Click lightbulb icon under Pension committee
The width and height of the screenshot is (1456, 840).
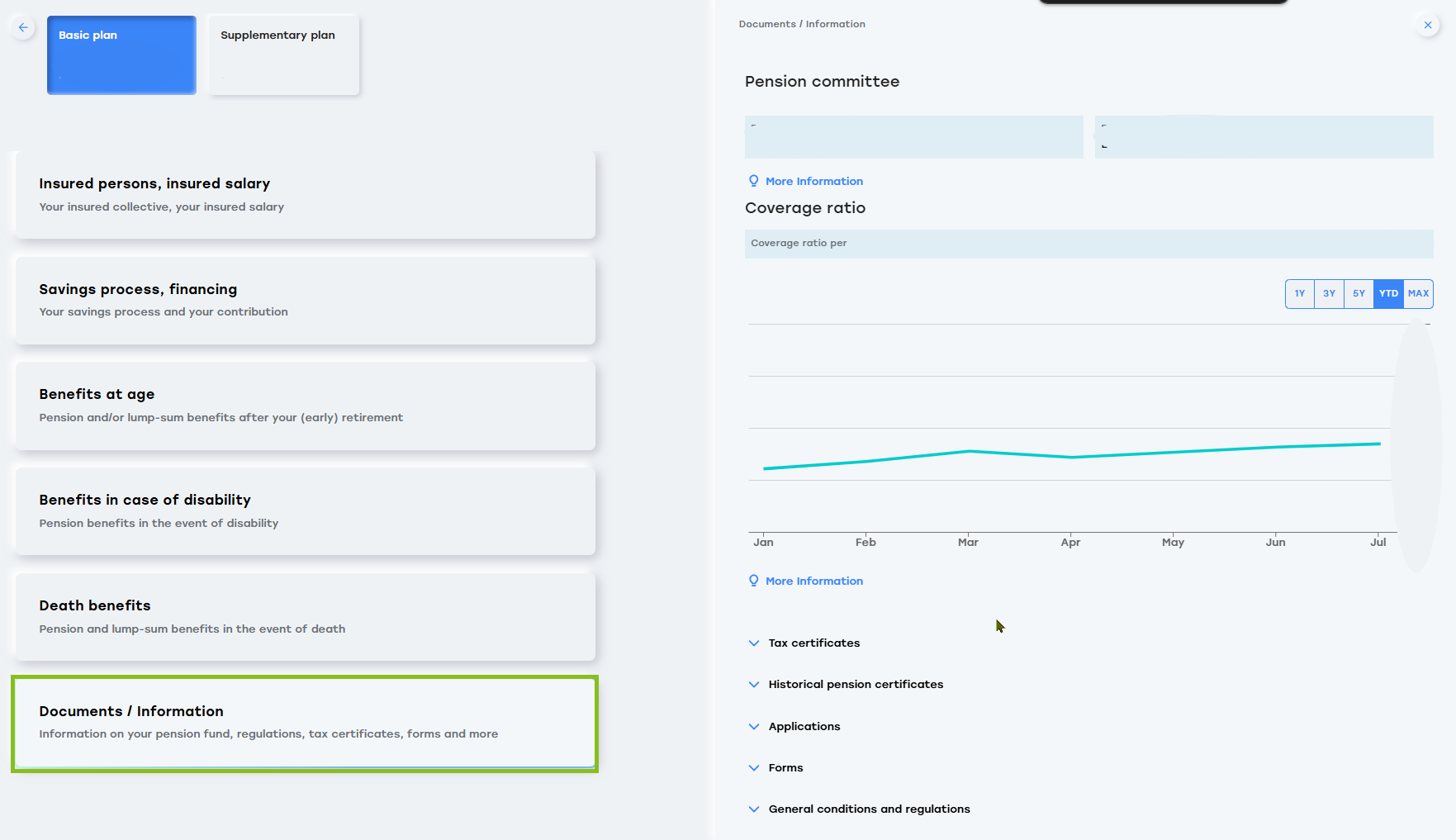[x=753, y=181]
